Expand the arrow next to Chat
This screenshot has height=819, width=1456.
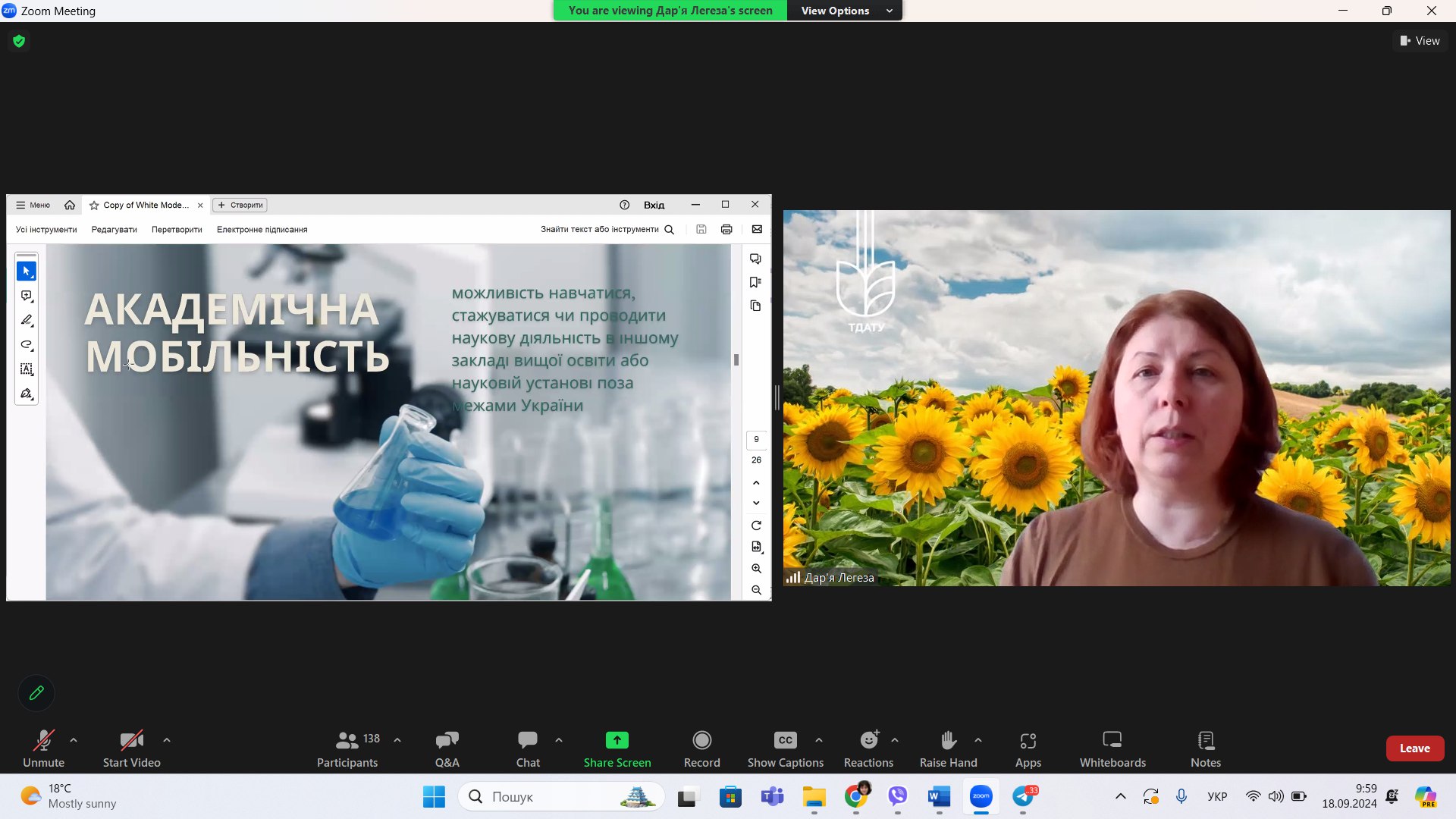click(559, 740)
